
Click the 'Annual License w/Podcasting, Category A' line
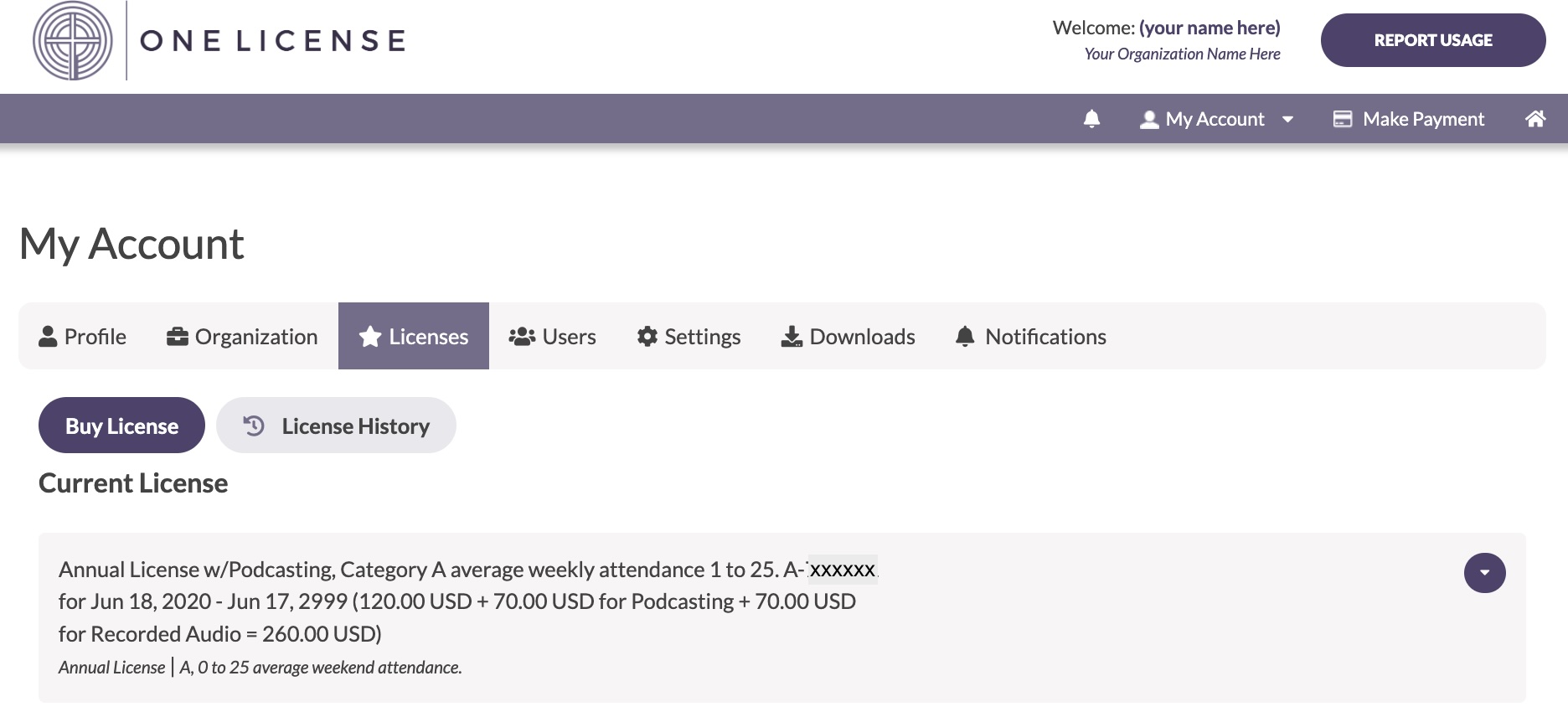pyautogui.click(x=468, y=570)
